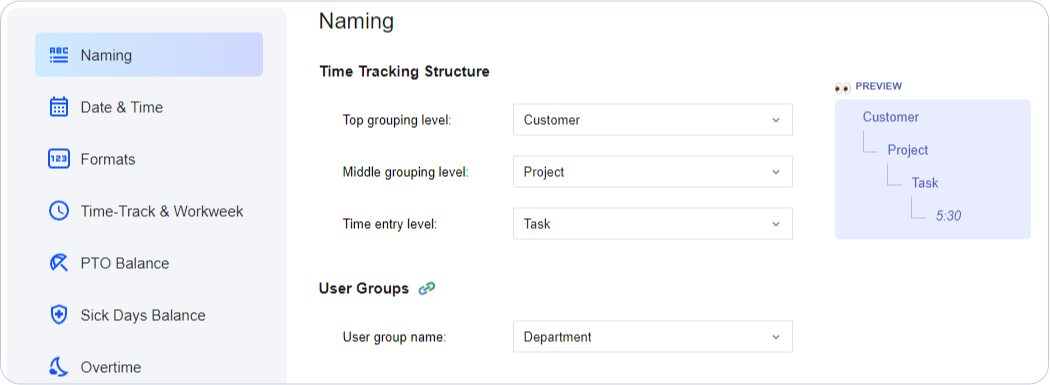Viewport: 1050px width, 385px height.
Task: Click the 5:30 time value in preview
Action: click(948, 216)
